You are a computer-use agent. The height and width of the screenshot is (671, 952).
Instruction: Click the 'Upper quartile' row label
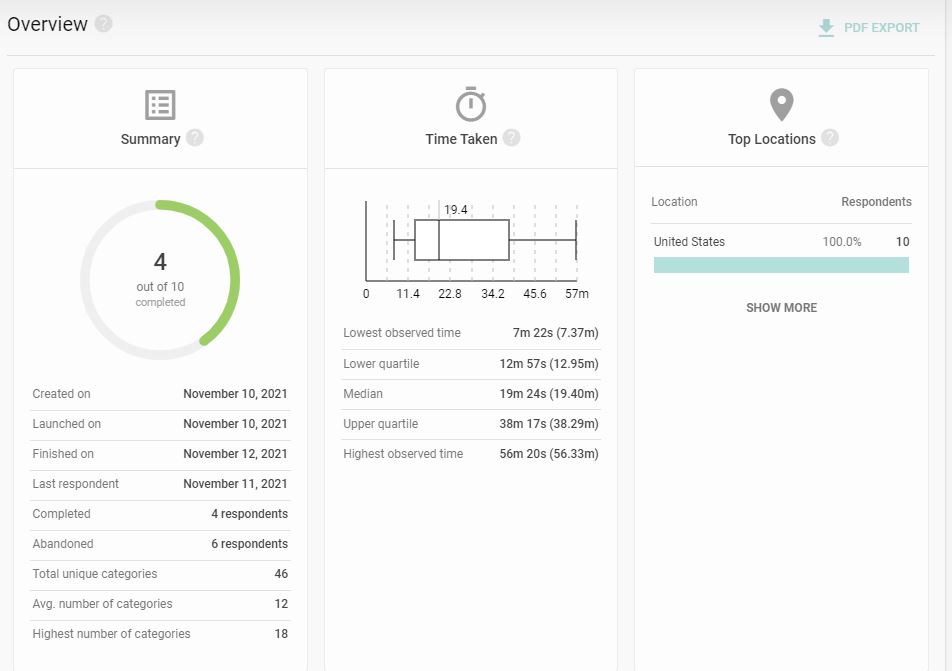click(380, 424)
